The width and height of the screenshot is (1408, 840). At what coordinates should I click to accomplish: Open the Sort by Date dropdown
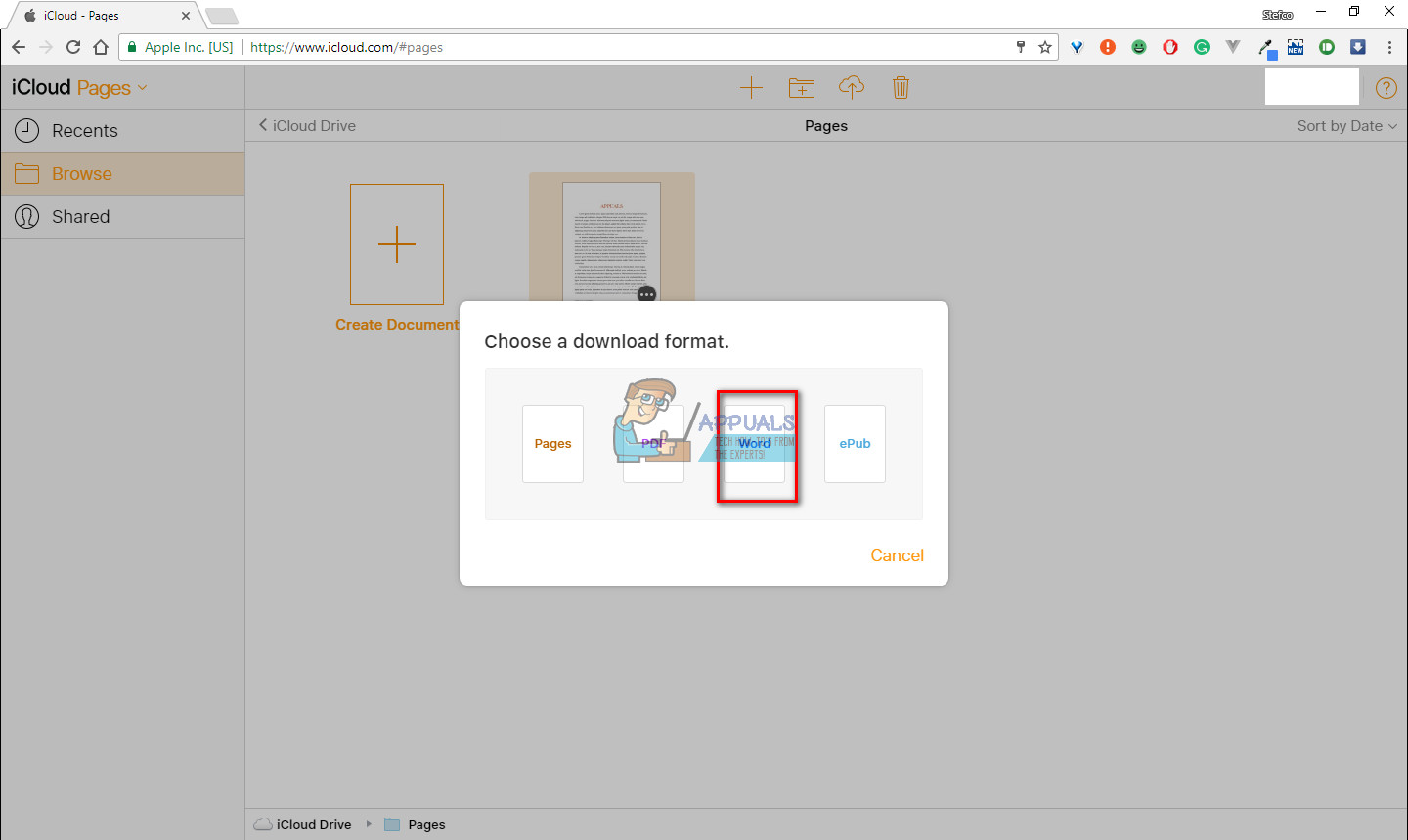pos(1347,126)
